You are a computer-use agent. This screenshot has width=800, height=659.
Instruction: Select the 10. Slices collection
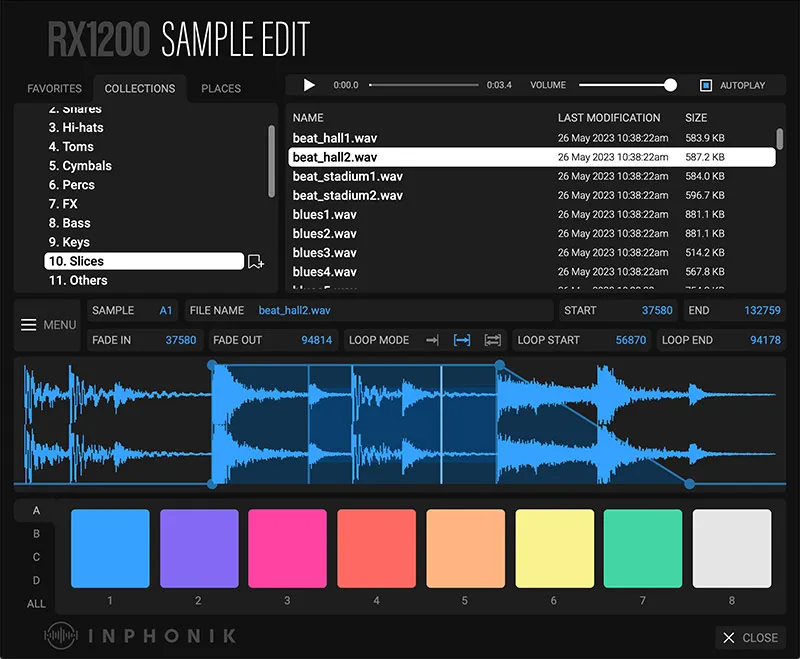(144, 261)
